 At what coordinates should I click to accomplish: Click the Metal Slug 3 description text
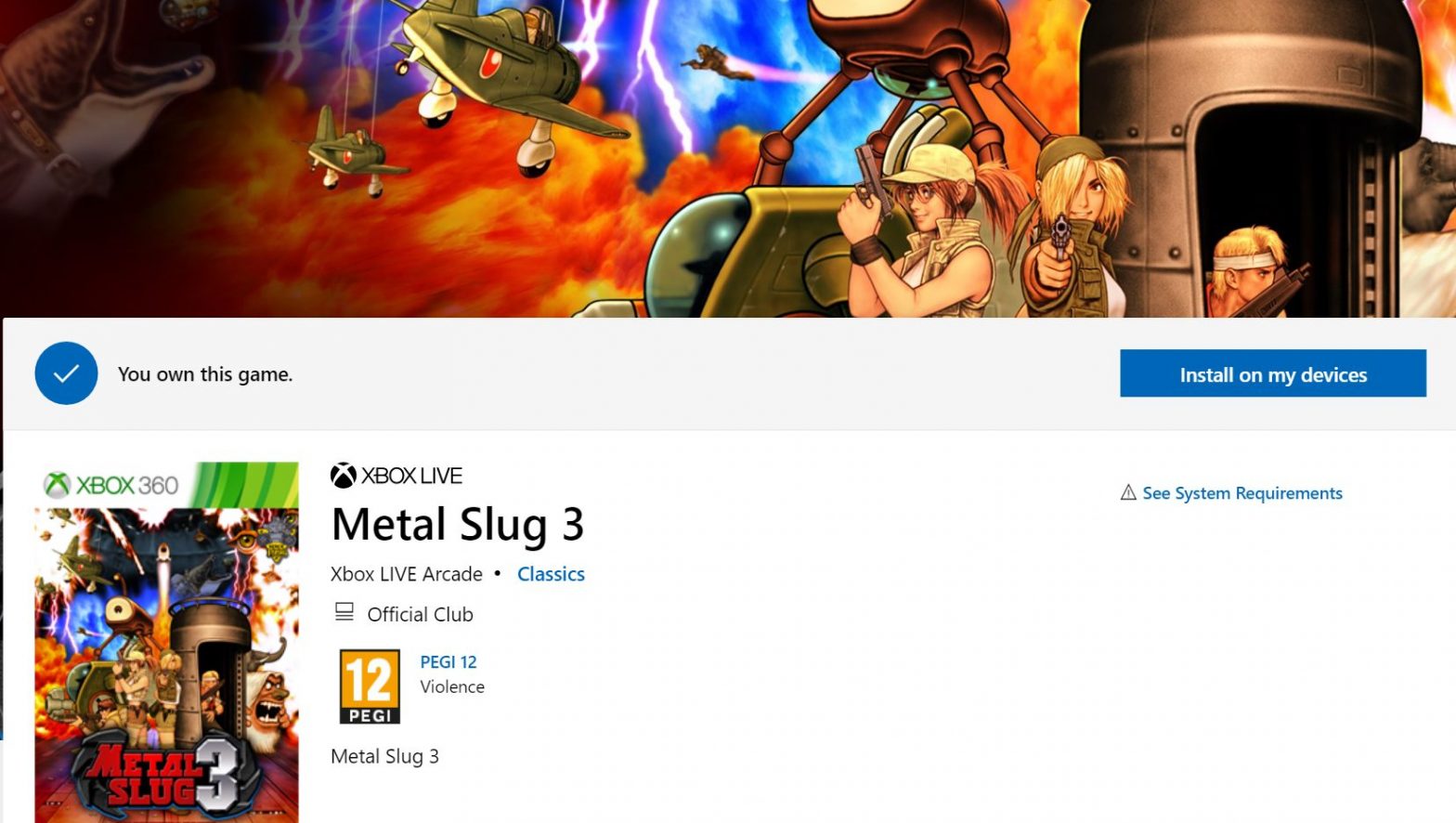point(384,756)
